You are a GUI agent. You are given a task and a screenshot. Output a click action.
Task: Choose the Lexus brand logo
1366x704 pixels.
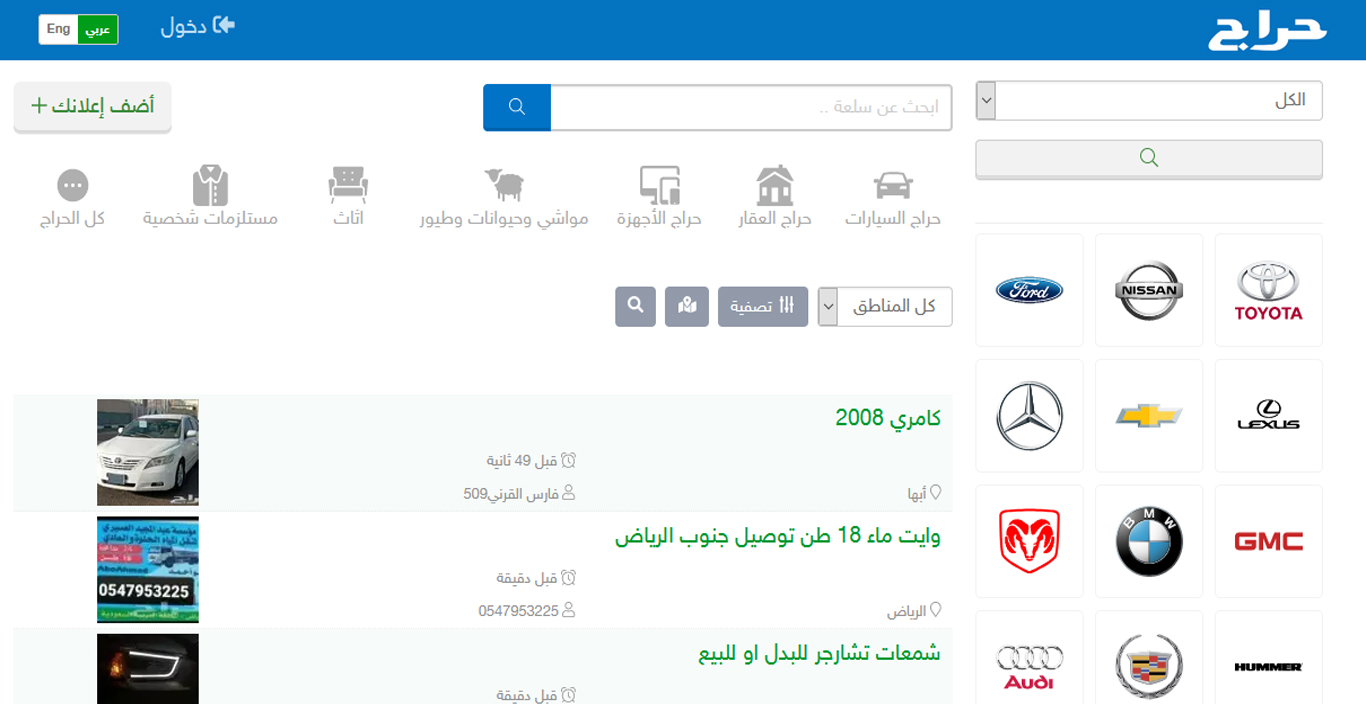pos(1269,415)
